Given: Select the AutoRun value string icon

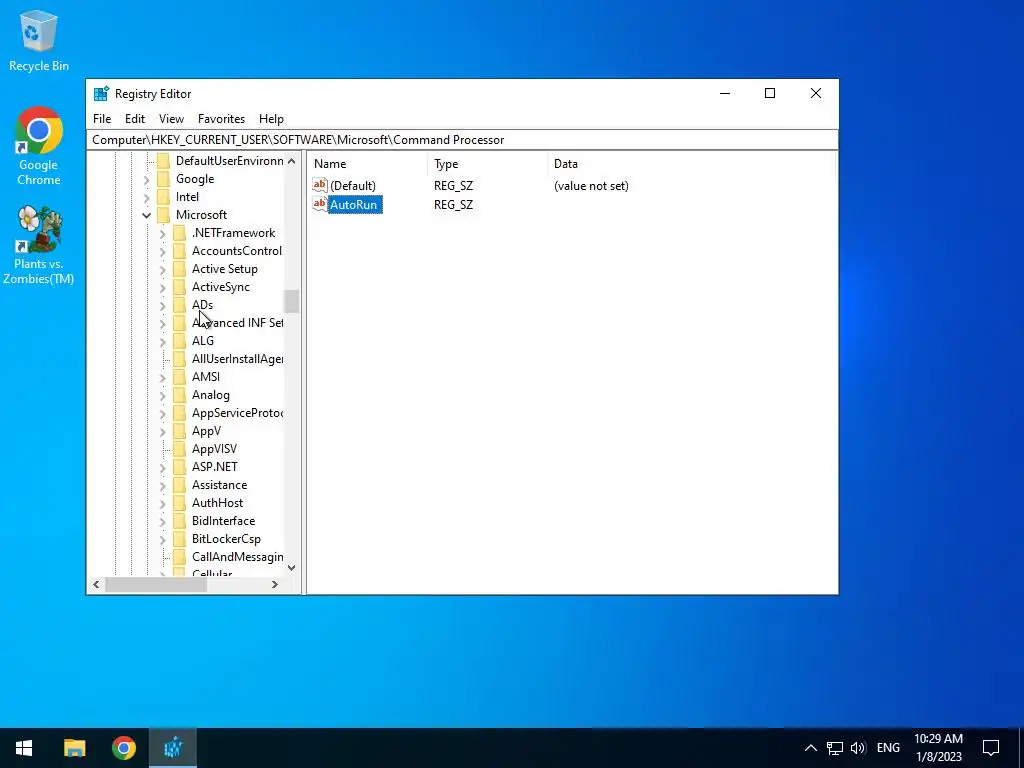Looking at the screenshot, I should [319, 204].
